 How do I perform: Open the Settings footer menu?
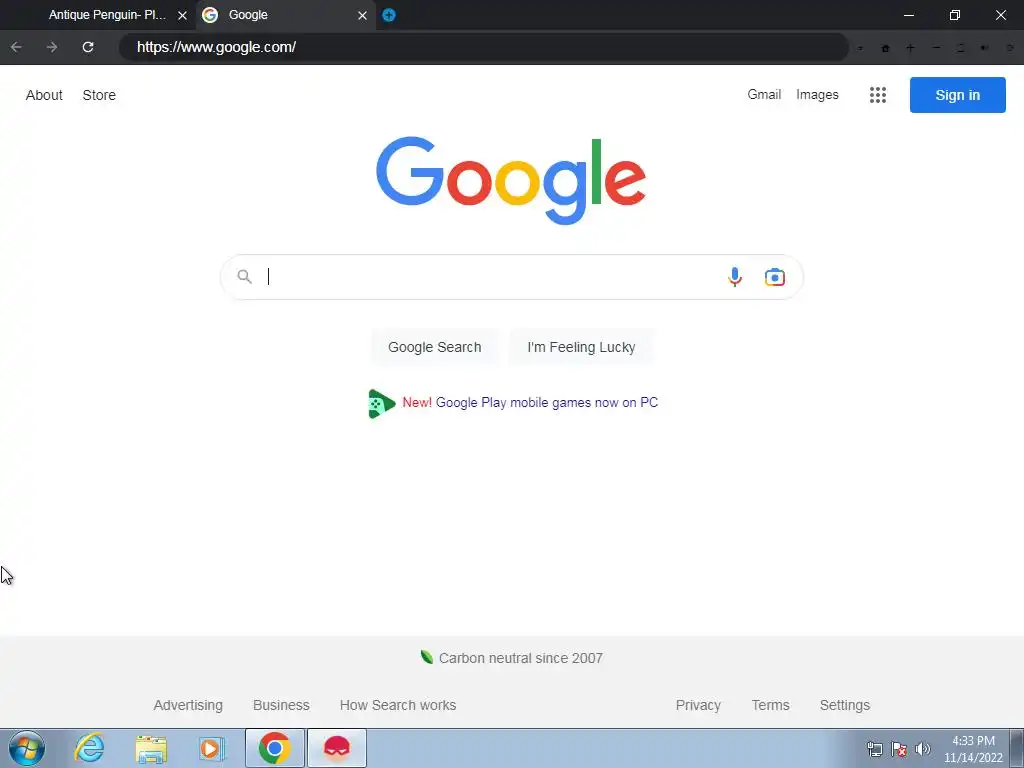(844, 705)
